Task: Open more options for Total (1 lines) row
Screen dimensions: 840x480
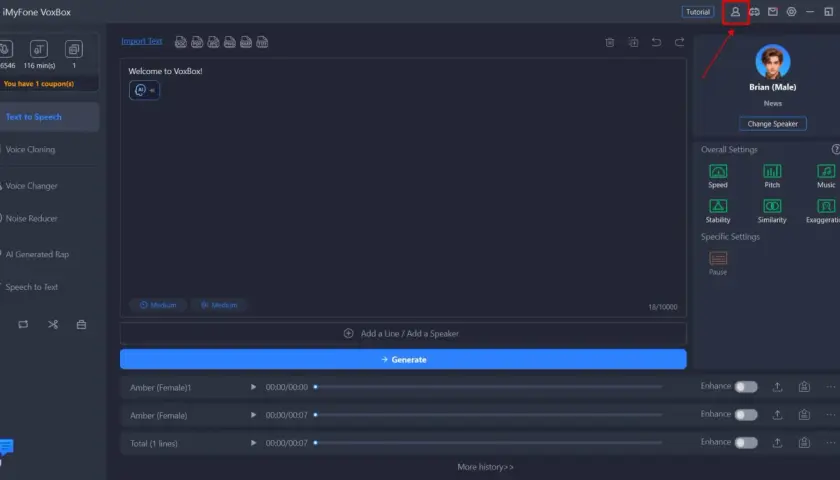Action: pos(831,442)
